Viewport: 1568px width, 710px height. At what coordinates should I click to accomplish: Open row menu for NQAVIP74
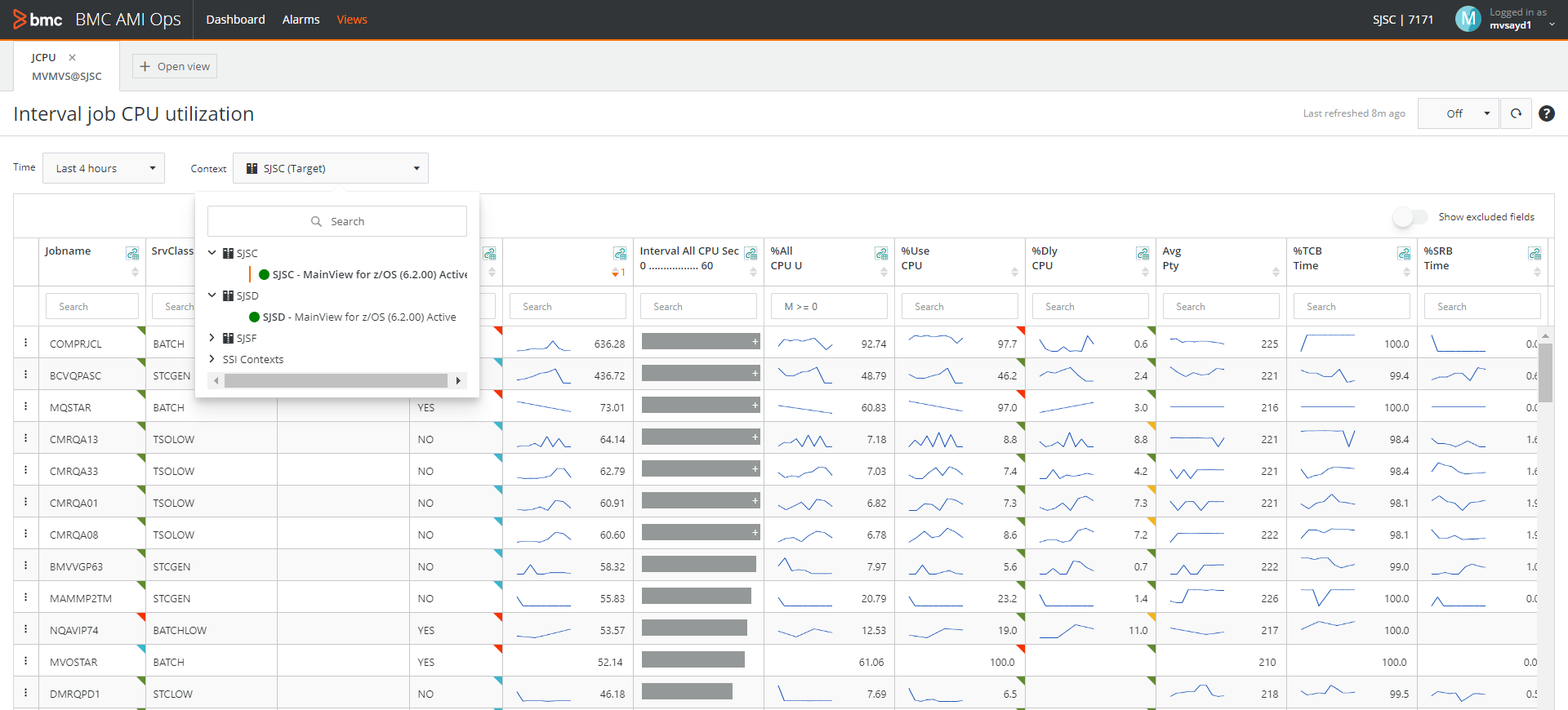[26, 629]
